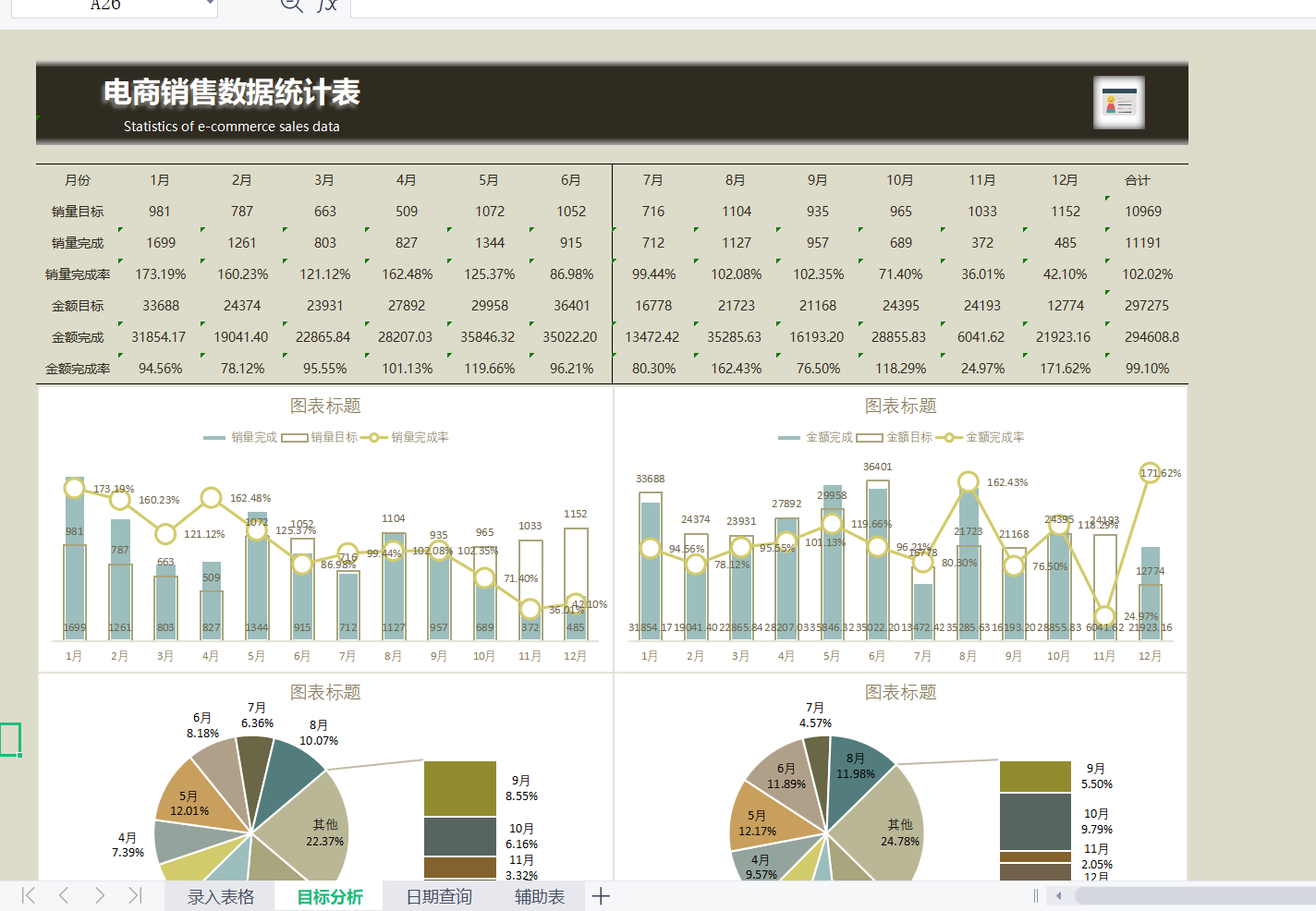Image resolution: width=1316 pixels, height=911 pixels.
Task: Select the cell showing 99.10%
Action: (1148, 369)
